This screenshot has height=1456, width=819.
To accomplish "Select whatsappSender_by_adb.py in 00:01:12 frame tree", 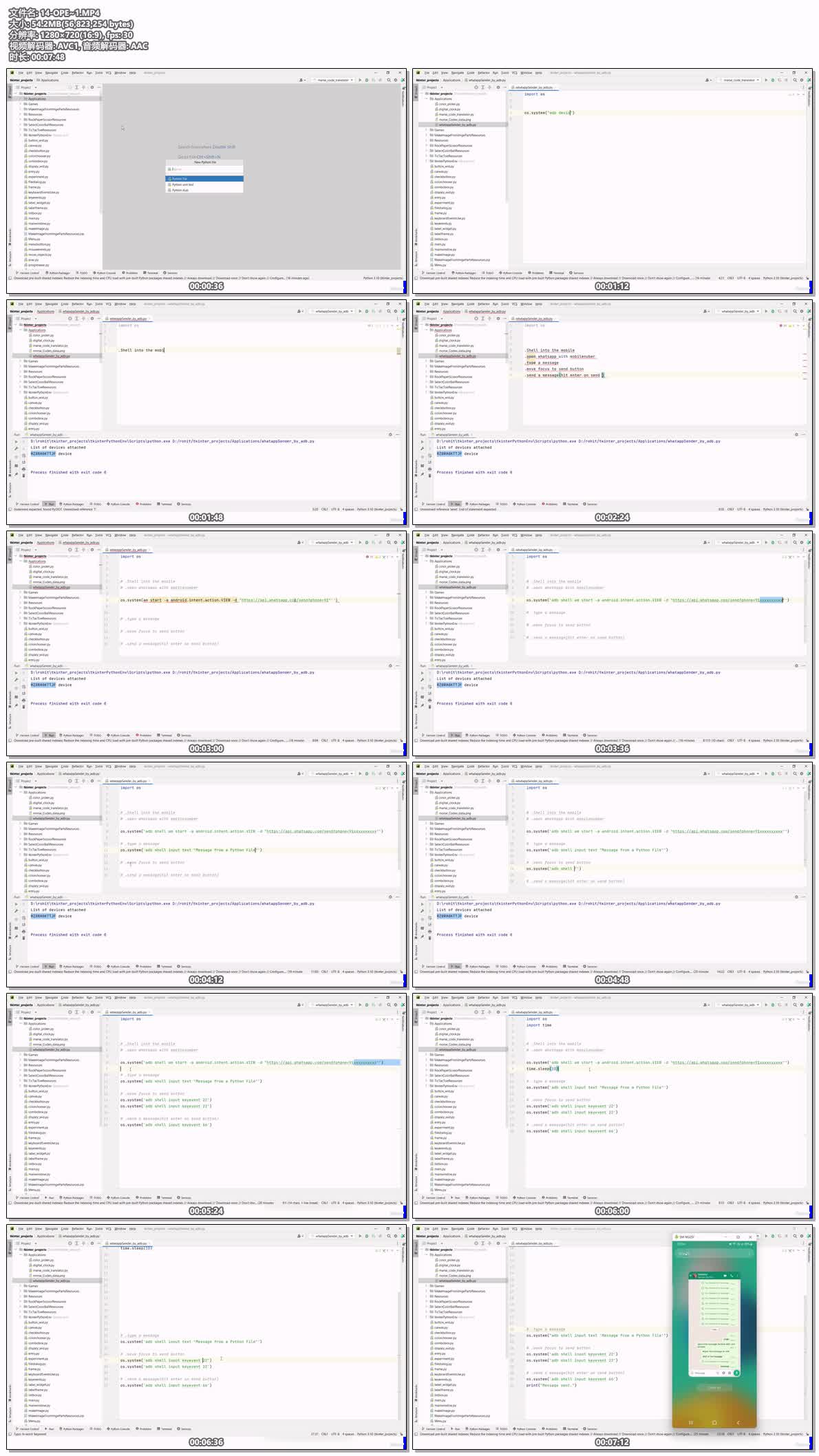I will pos(456,125).
